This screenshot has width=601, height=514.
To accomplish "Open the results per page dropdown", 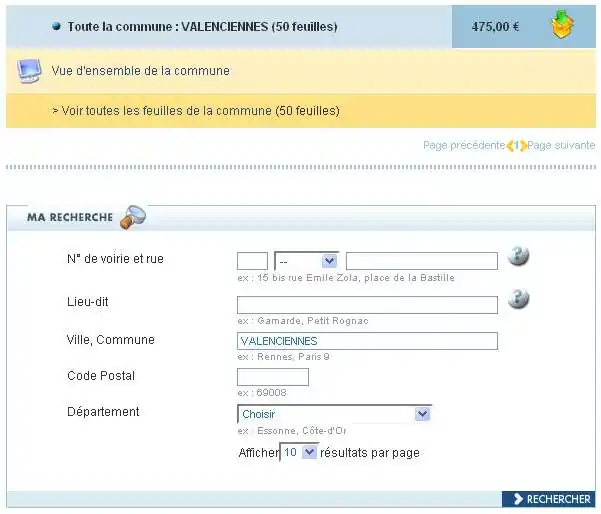I will (299, 453).
